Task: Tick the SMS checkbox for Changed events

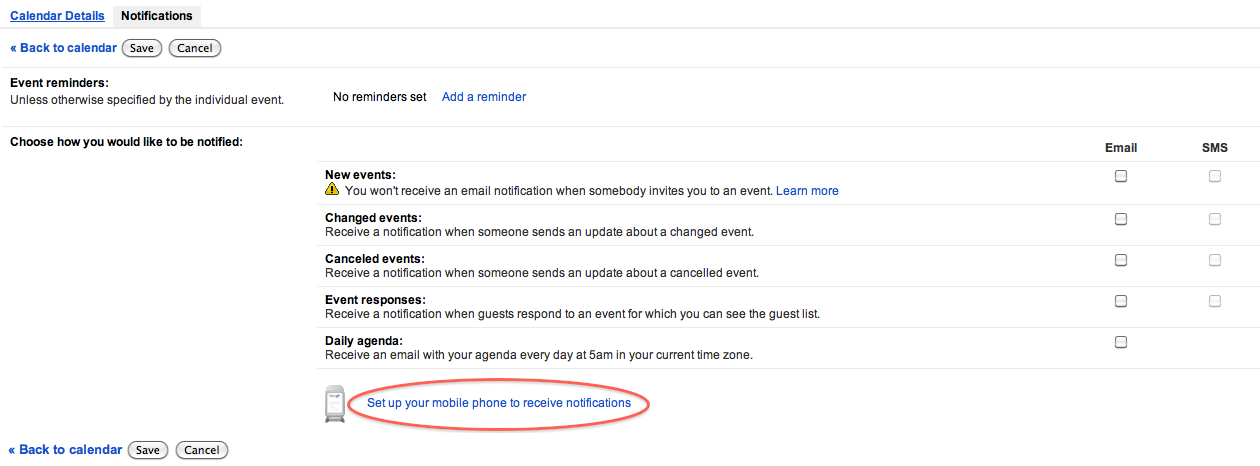Action: click(x=1215, y=219)
